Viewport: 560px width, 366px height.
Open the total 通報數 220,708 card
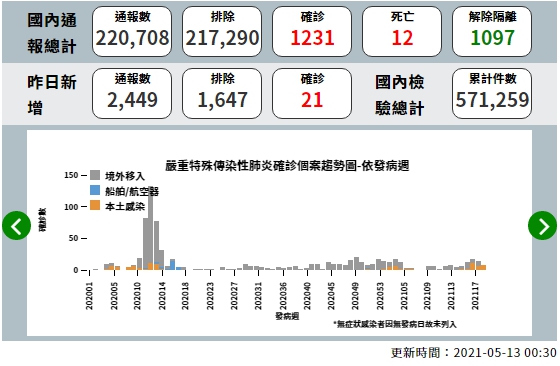click(x=132, y=31)
